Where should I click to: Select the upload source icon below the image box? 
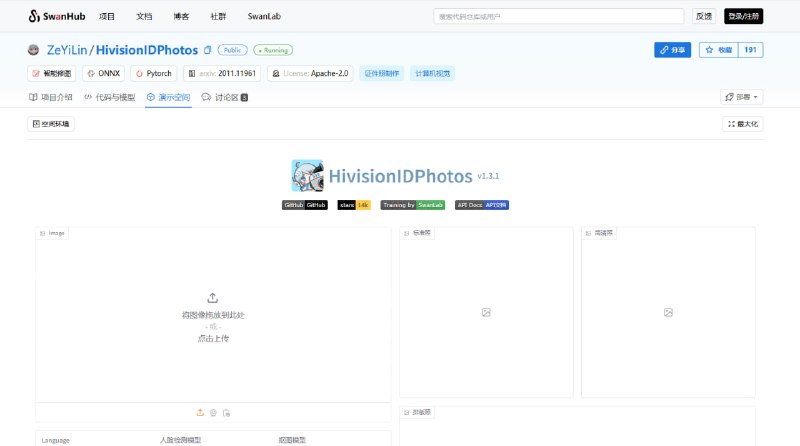200,412
